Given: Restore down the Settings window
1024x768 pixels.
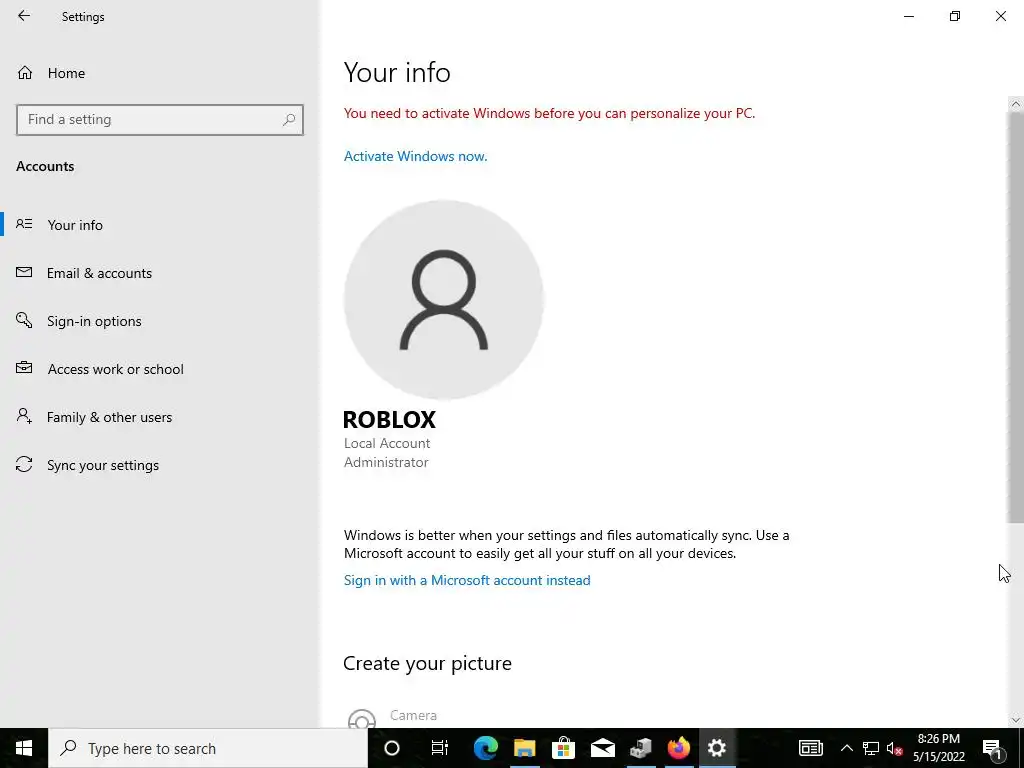Looking at the screenshot, I should coord(955,16).
